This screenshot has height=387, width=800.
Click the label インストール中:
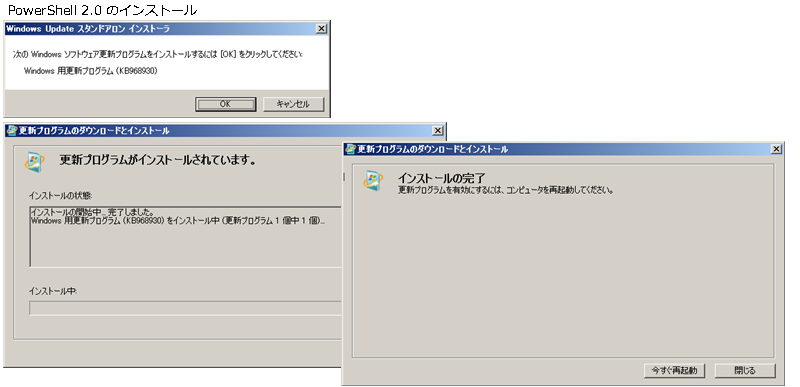[x=53, y=291]
